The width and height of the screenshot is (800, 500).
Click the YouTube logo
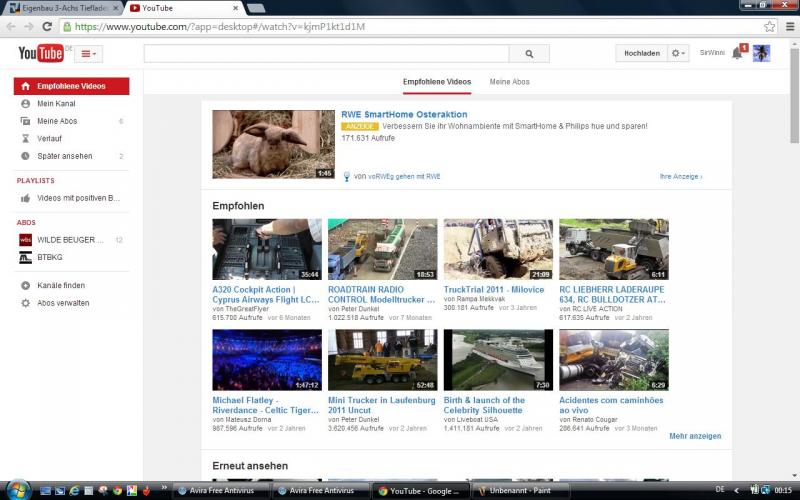[41, 53]
